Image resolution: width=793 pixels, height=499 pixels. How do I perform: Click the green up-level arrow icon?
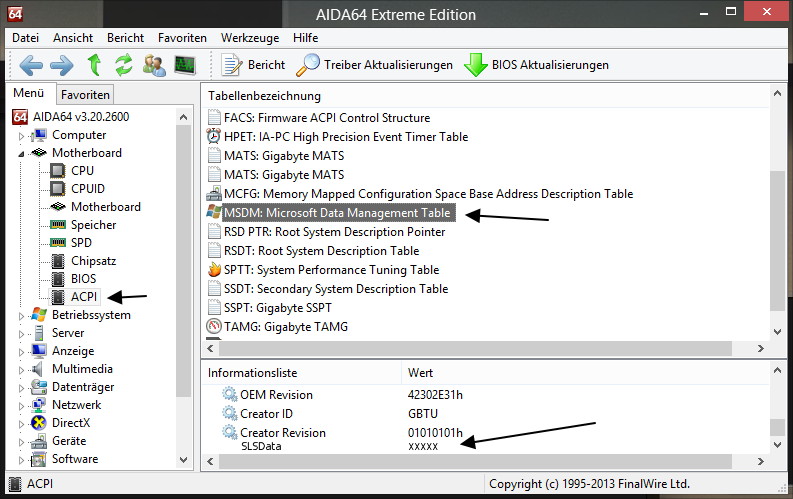[x=94, y=65]
